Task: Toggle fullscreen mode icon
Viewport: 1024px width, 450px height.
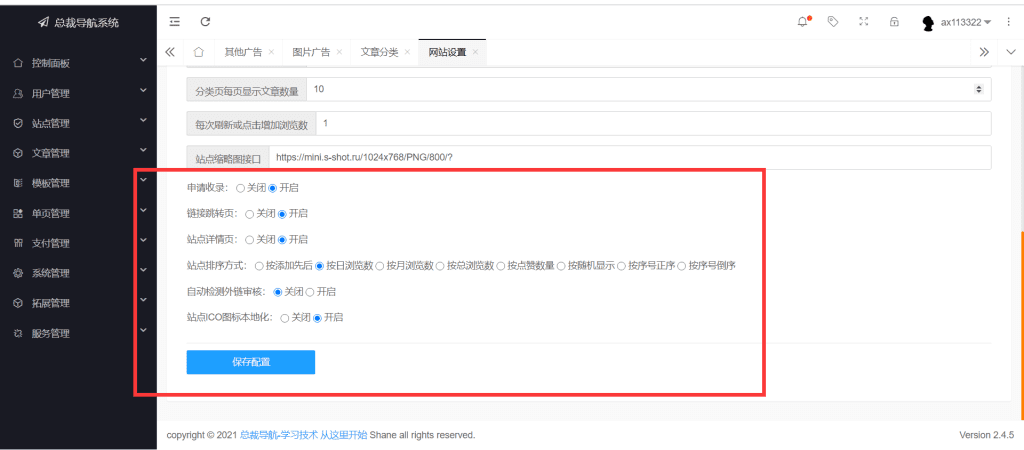Action: tap(864, 21)
